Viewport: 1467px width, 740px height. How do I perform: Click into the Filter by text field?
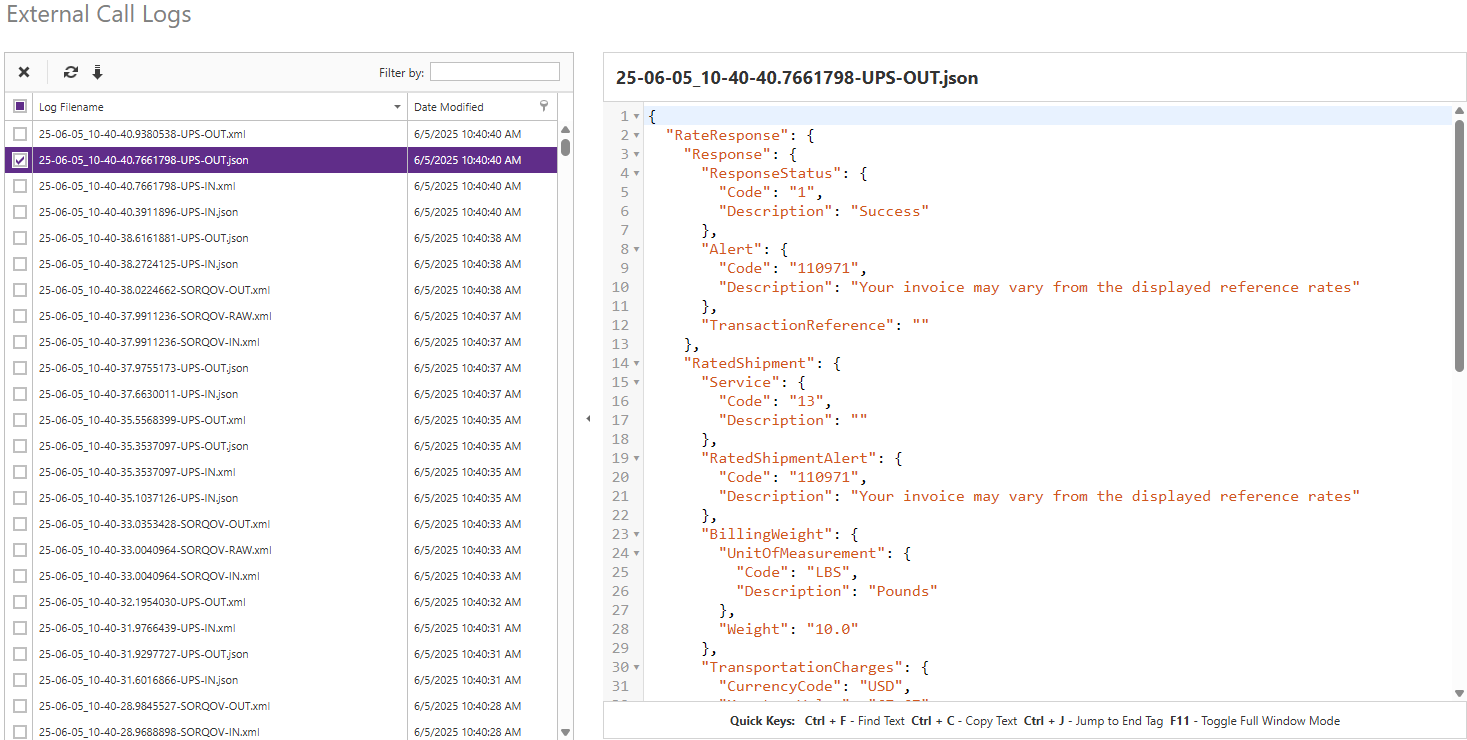pyautogui.click(x=495, y=72)
